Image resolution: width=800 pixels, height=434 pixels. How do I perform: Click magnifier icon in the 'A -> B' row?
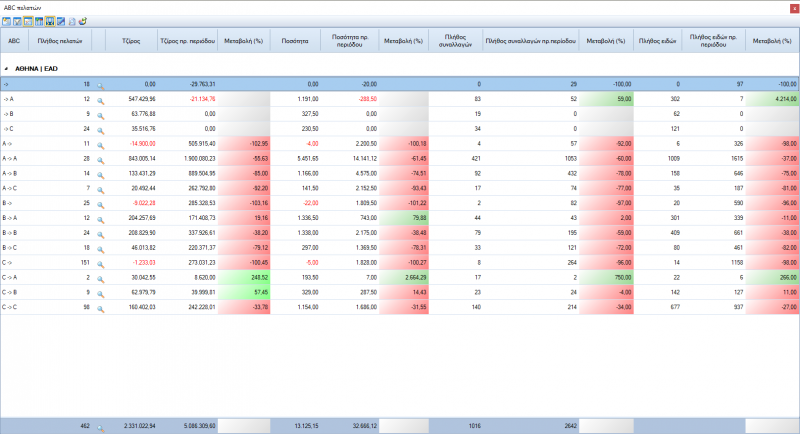tap(101, 175)
